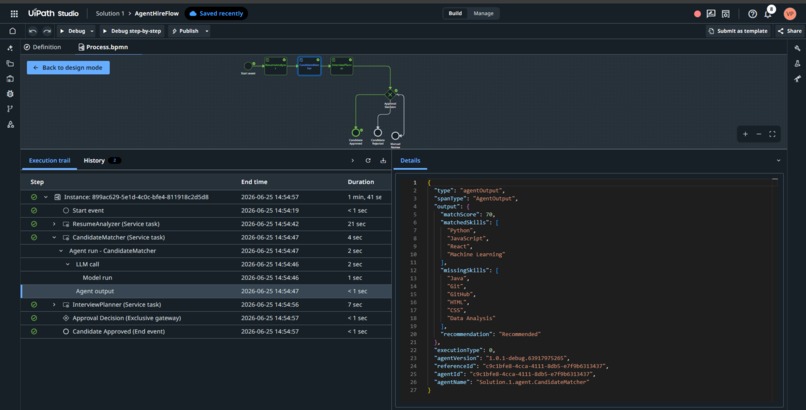The width and height of the screenshot is (806, 410).
Task: Select the Approval Decision gateway node on canvas
Action: click(x=390, y=95)
